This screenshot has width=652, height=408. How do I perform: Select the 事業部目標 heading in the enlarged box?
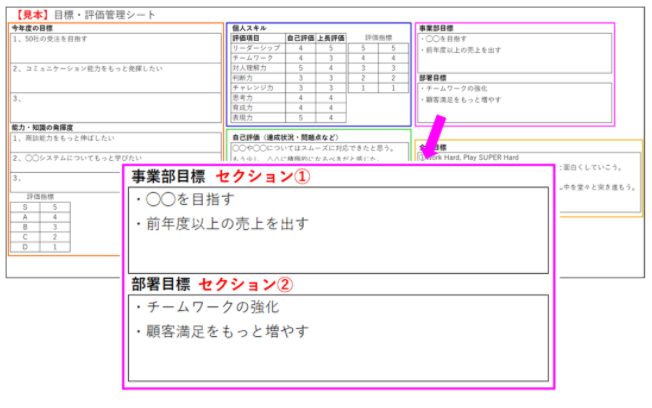tap(167, 176)
